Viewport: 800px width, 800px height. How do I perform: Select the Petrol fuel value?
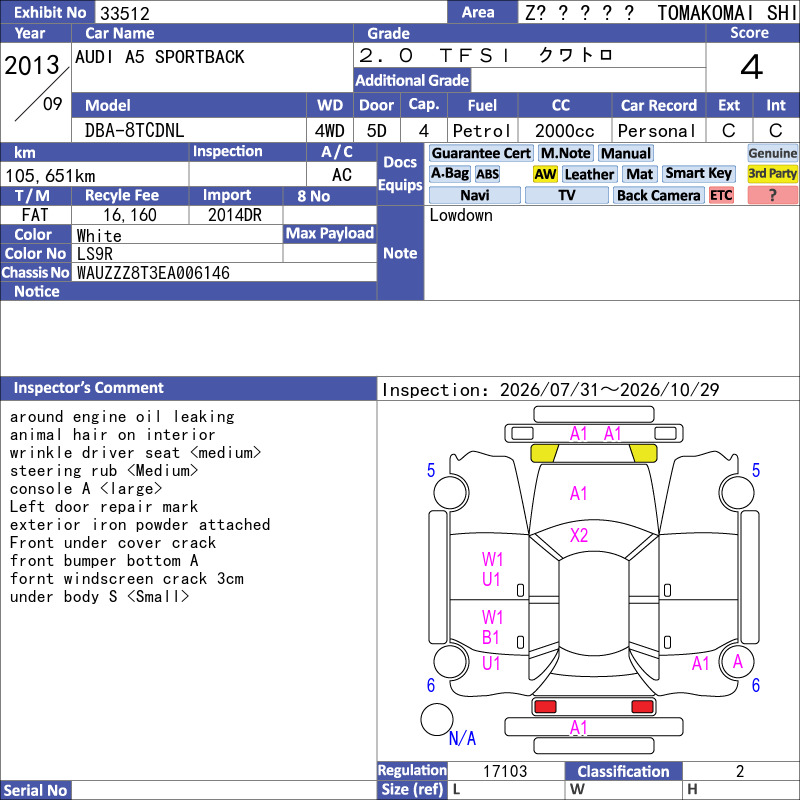481,131
